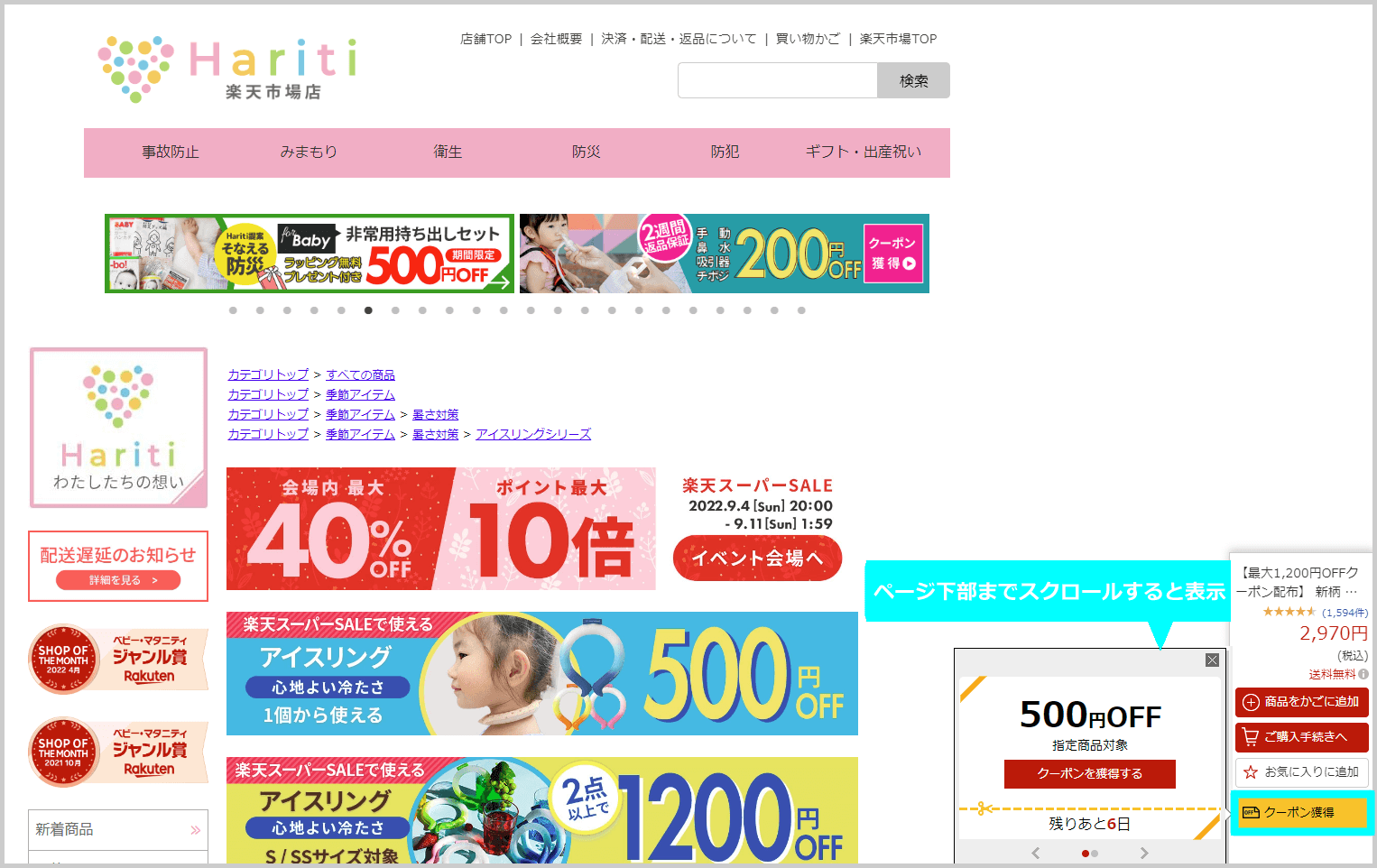
Task: Click the first coupon pager dot
Action: click(x=1085, y=854)
